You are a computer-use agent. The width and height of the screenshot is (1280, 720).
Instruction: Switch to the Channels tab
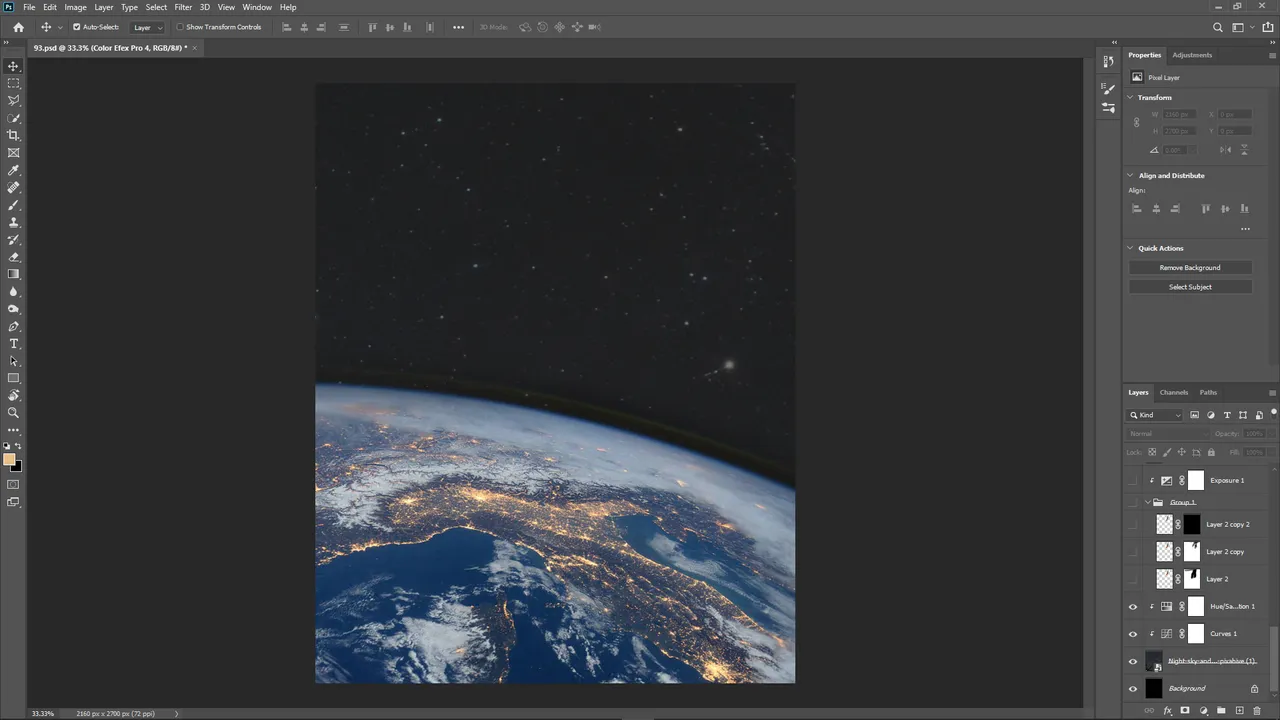pos(1174,393)
